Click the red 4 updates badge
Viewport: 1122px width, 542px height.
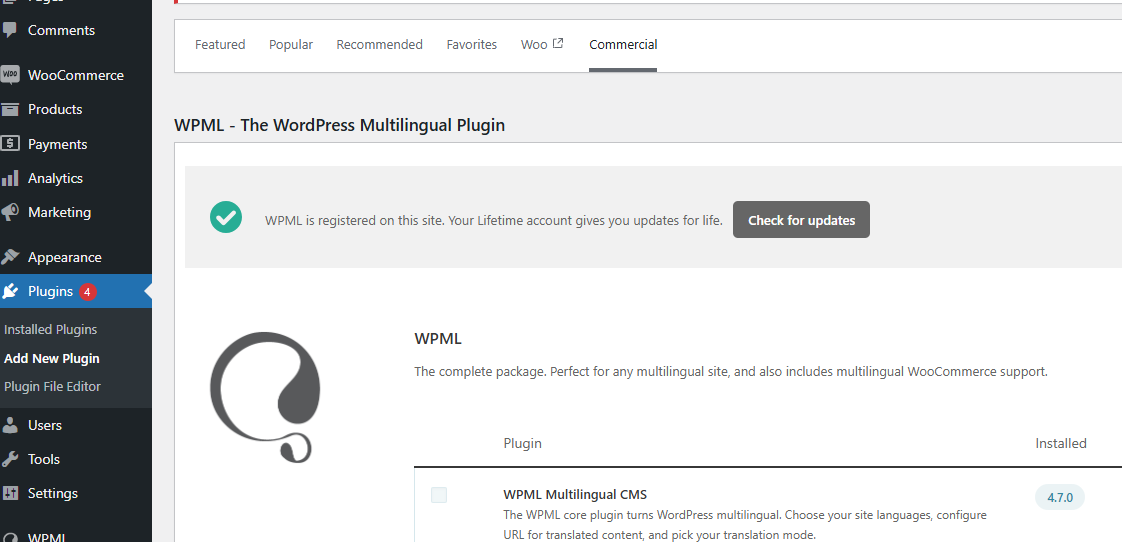click(x=88, y=291)
